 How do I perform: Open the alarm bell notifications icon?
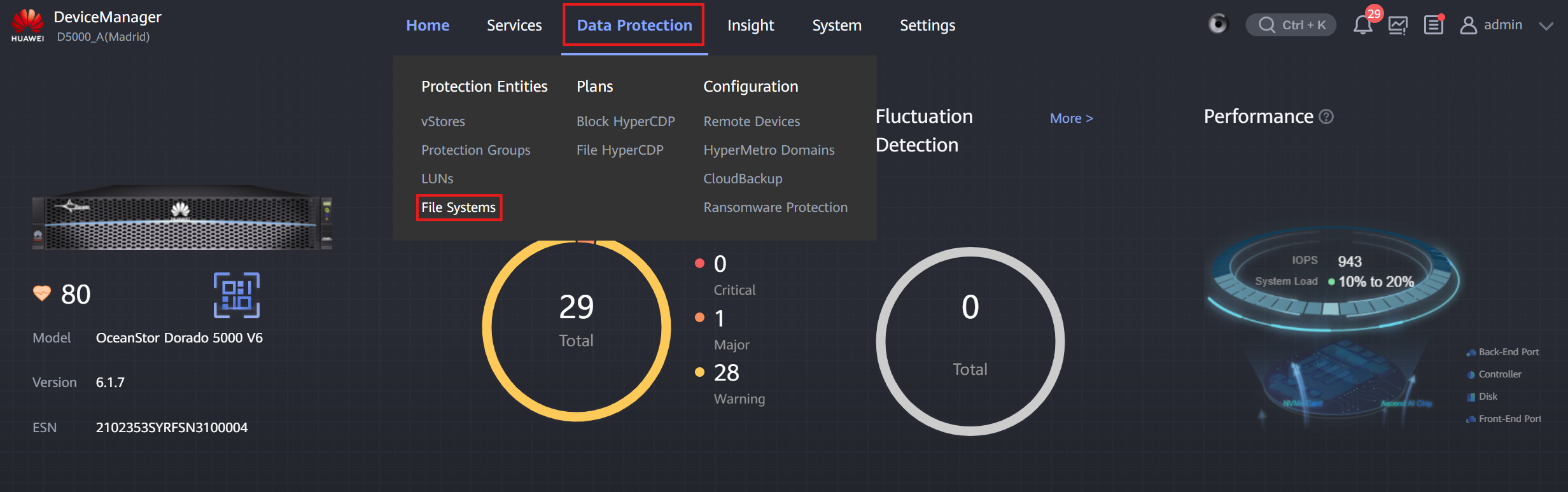1362,25
